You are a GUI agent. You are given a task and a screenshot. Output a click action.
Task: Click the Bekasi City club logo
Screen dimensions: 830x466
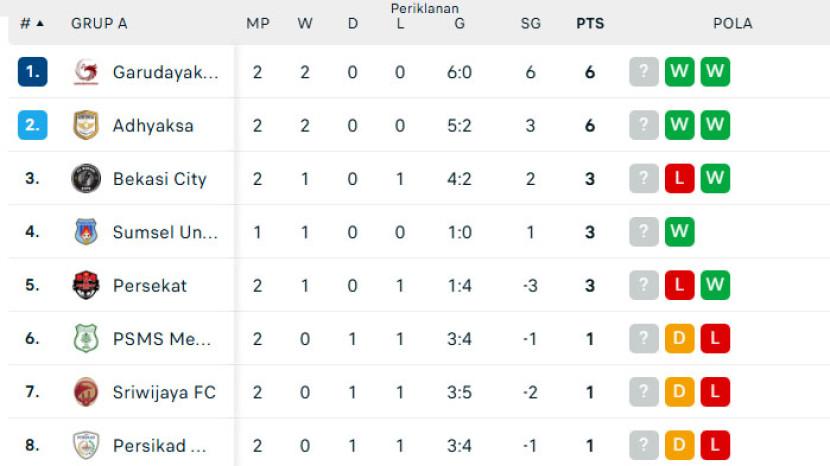[x=86, y=179]
